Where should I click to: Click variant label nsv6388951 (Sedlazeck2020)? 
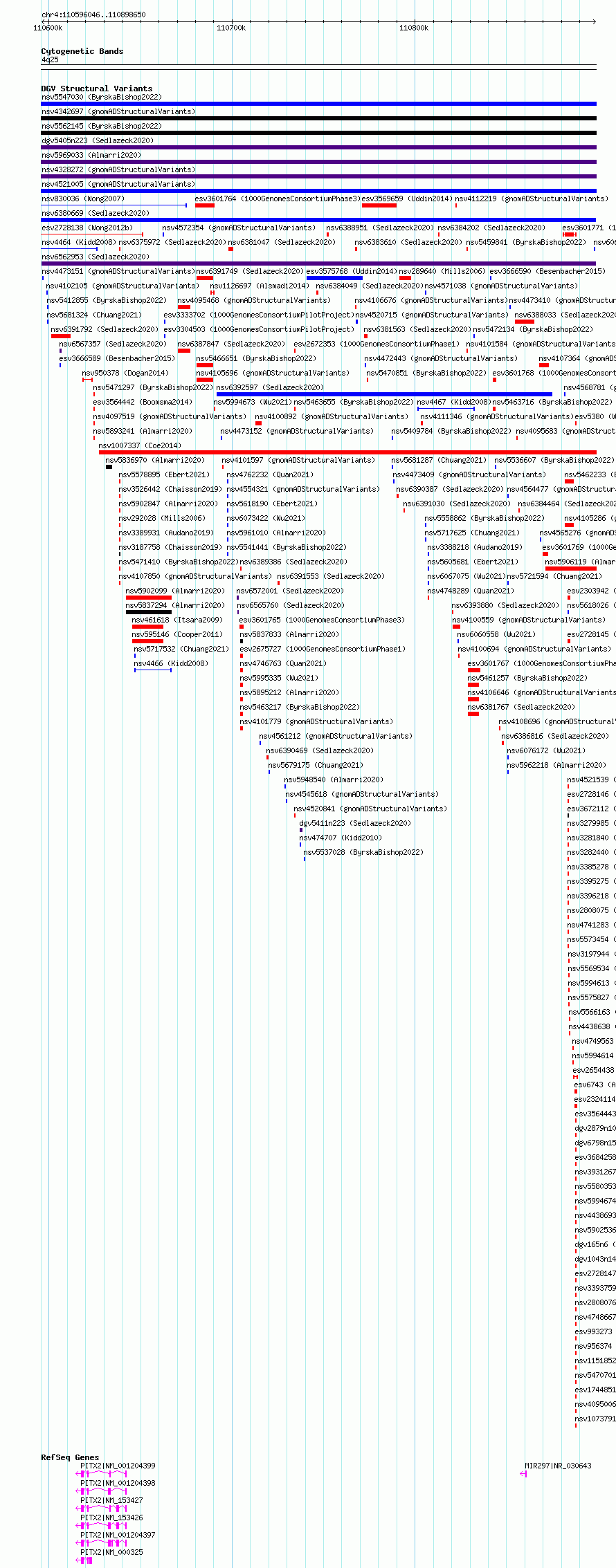[380, 228]
